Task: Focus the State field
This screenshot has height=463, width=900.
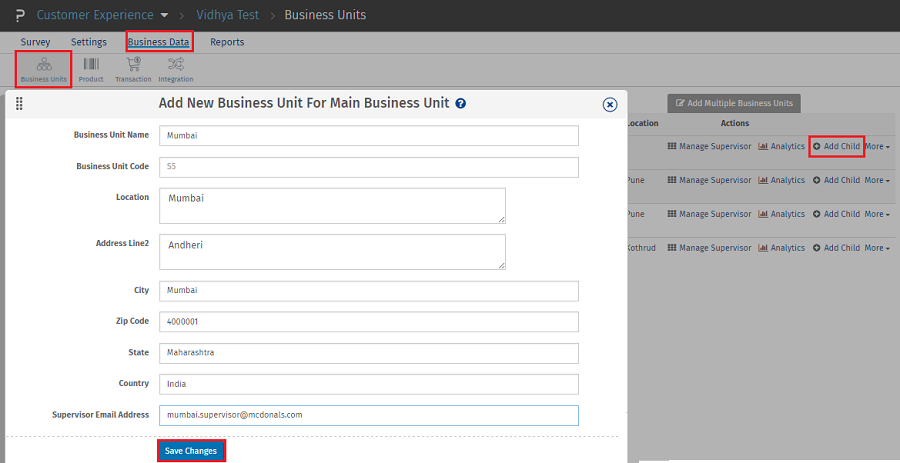Action: click(369, 353)
